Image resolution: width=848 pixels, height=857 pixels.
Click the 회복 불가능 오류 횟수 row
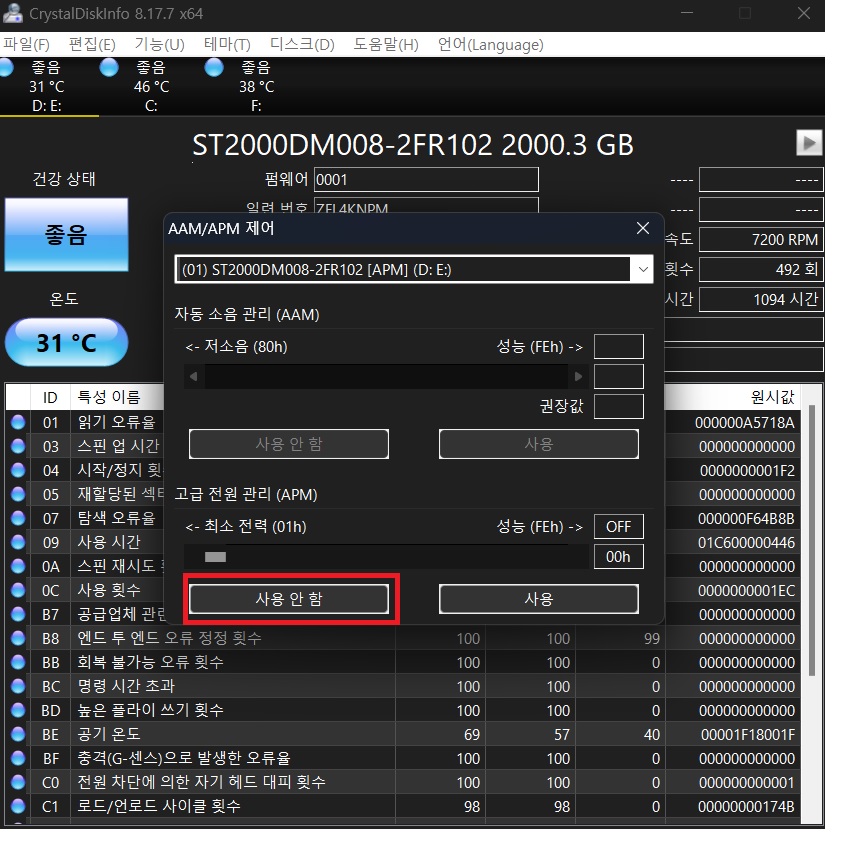tap(403, 662)
